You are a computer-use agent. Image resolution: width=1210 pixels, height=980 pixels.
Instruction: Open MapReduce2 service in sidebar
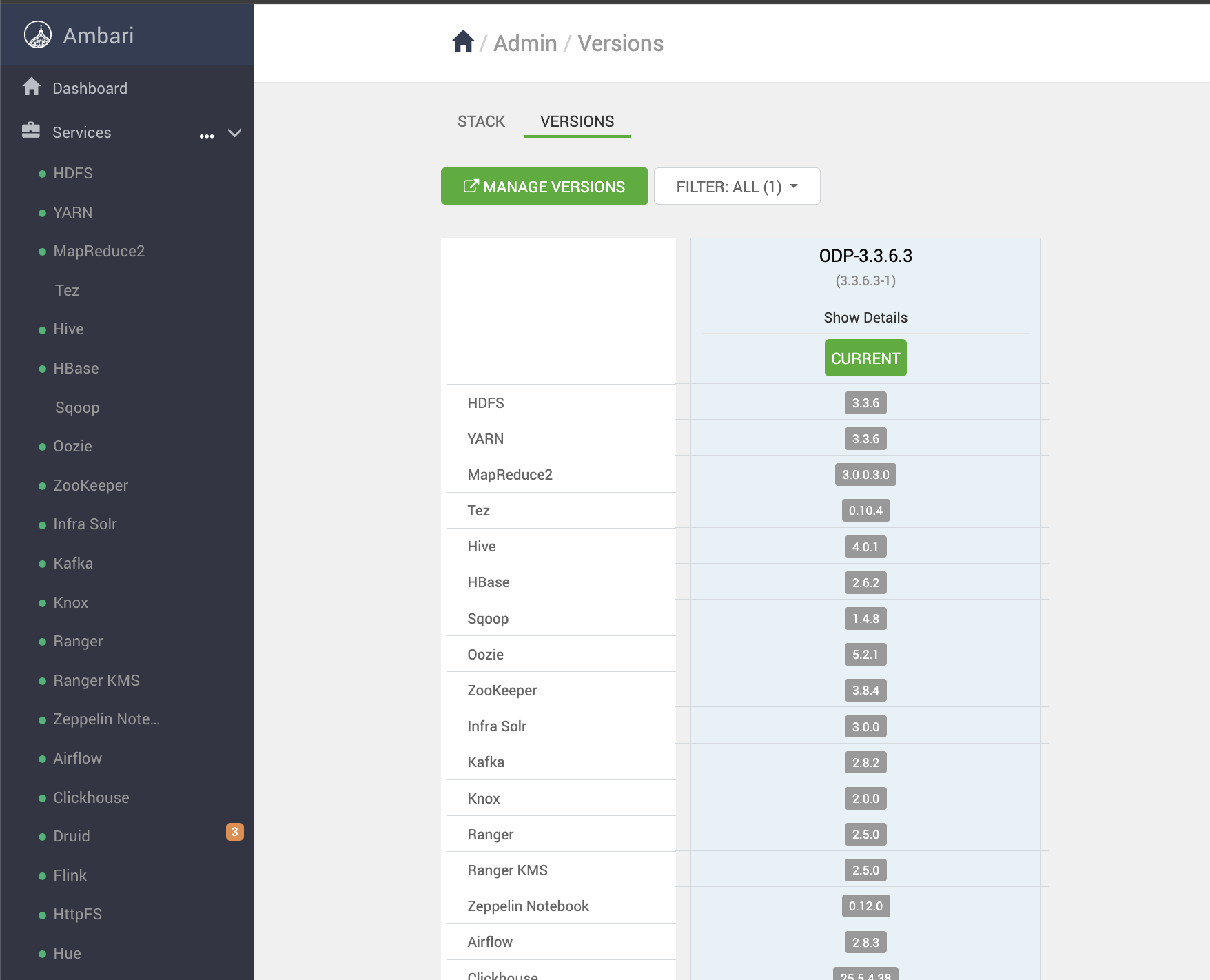click(99, 251)
